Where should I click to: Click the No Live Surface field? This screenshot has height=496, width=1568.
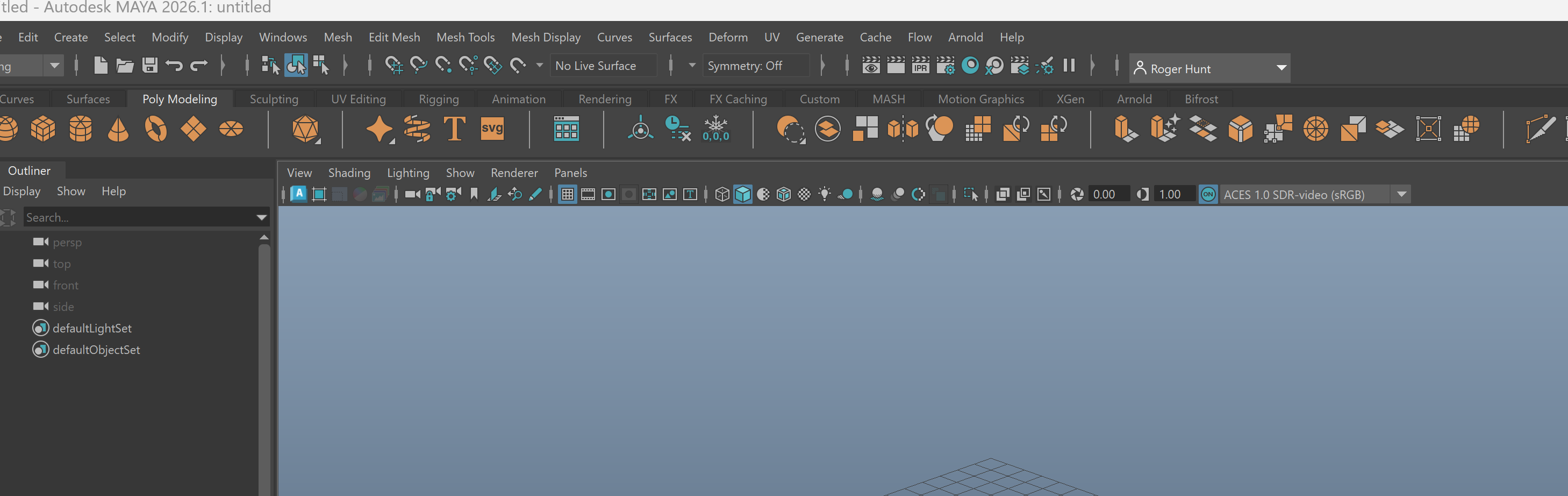603,66
